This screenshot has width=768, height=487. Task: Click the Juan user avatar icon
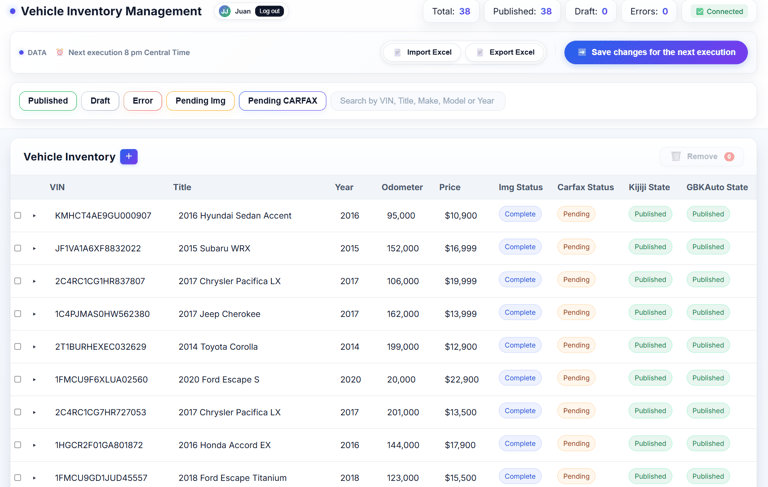coord(225,12)
